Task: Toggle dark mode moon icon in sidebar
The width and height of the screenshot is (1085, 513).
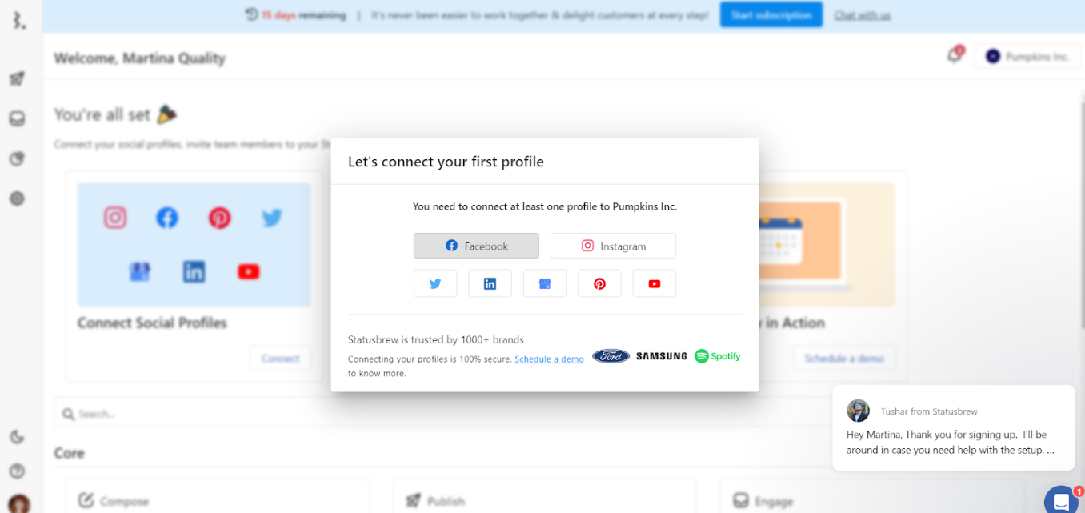Action: coord(17,437)
